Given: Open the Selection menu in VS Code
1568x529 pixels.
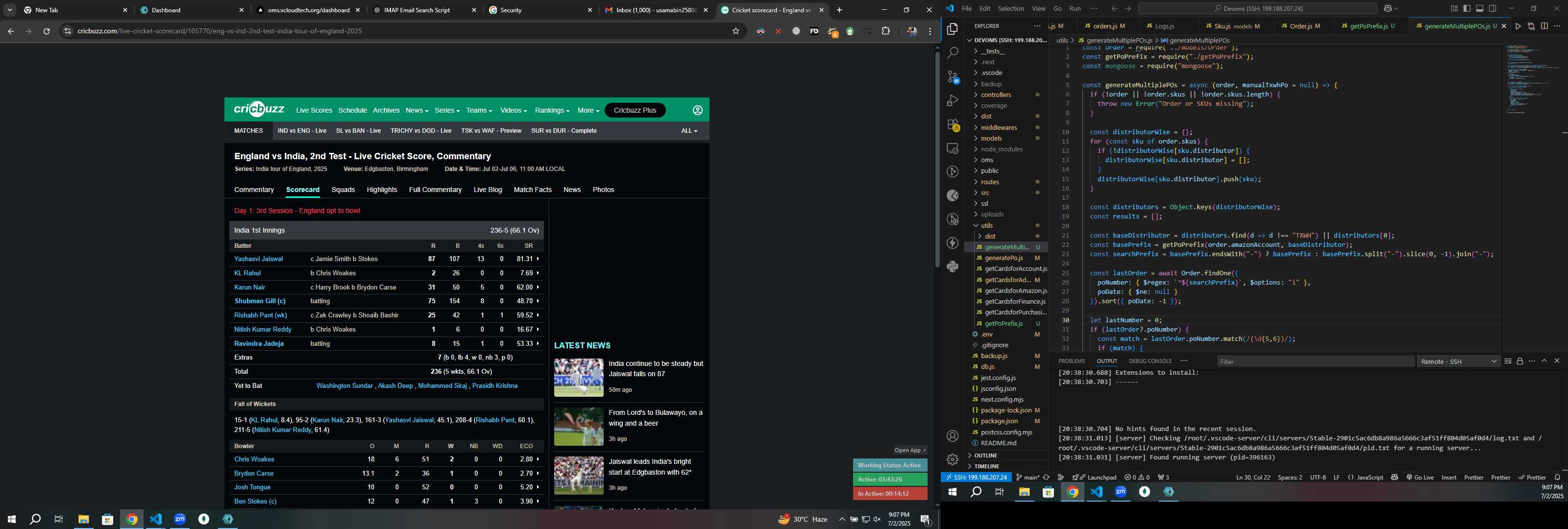Looking at the screenshot, I should [x=1010, y=8].
